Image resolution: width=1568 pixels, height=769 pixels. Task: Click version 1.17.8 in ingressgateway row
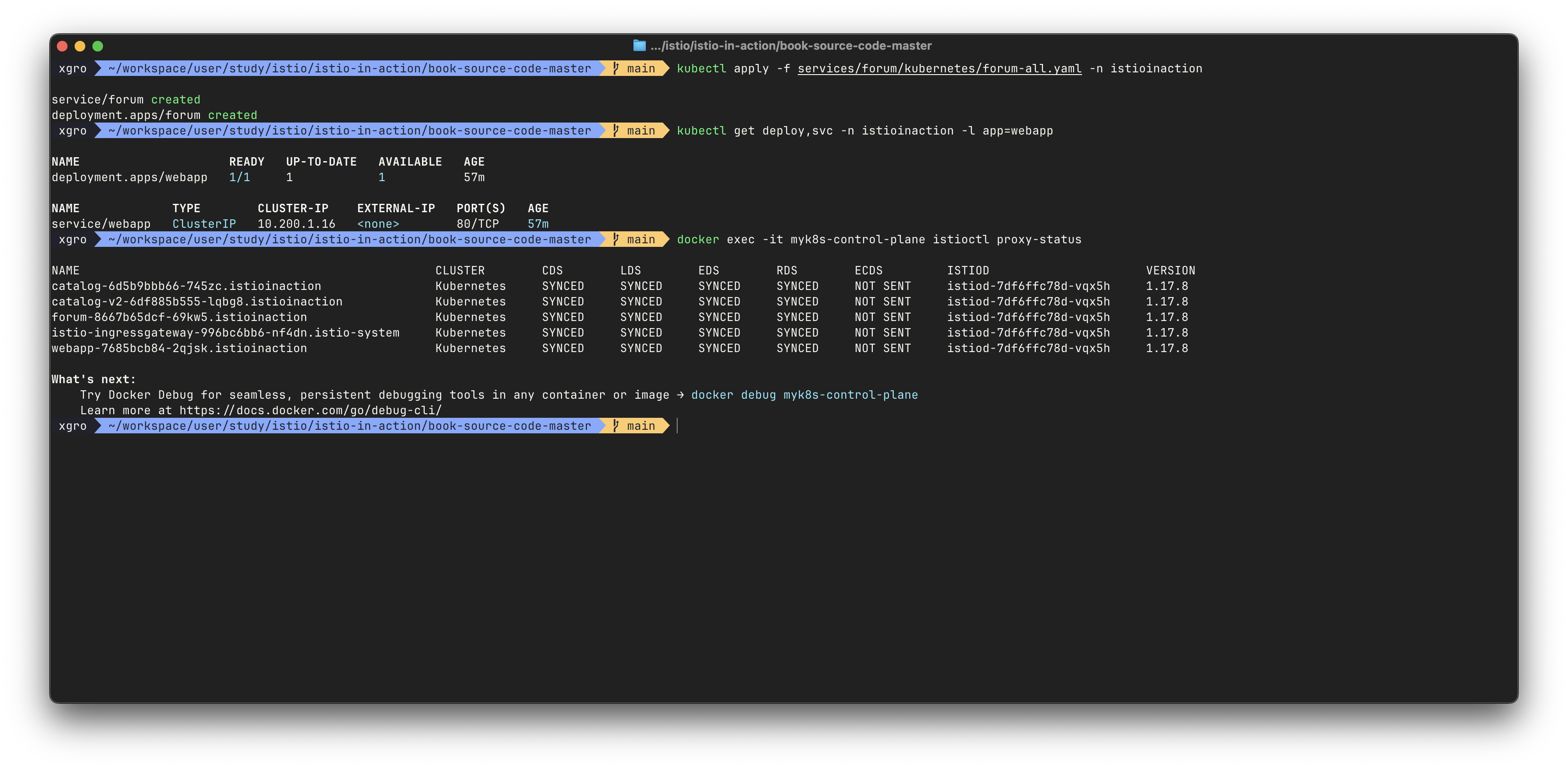point(1167,333)
